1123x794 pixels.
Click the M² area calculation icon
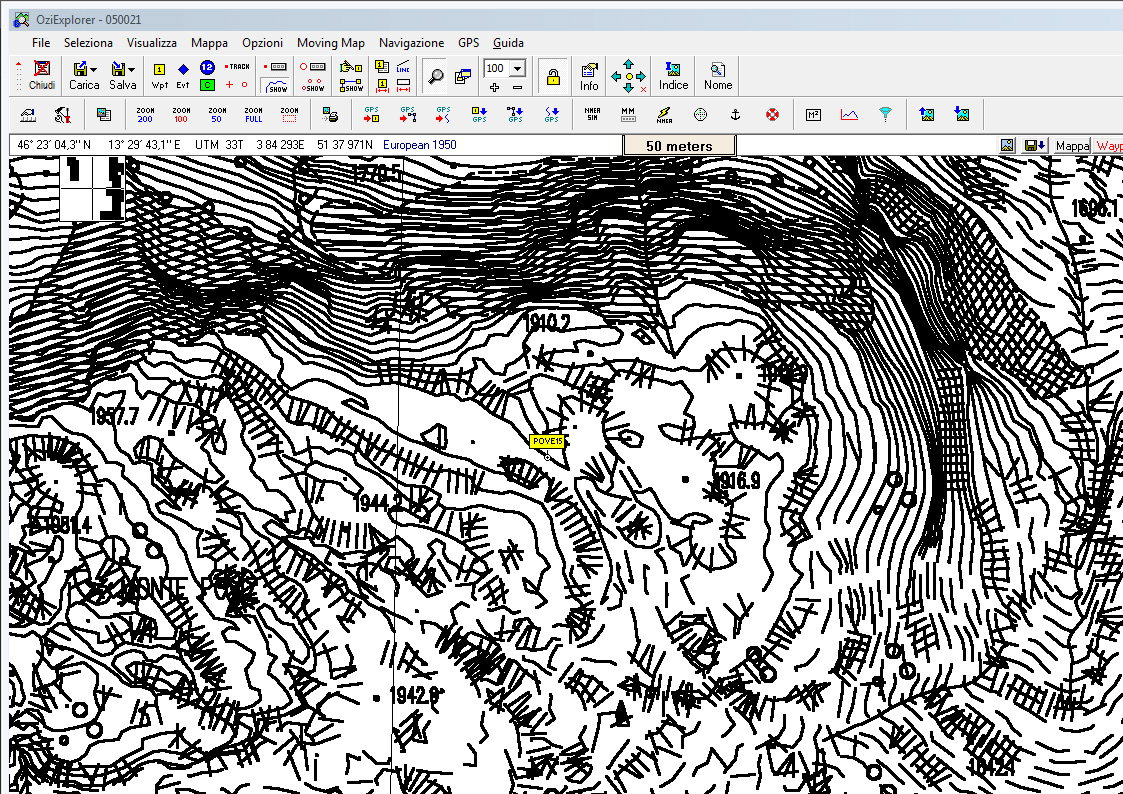(813, 114)
